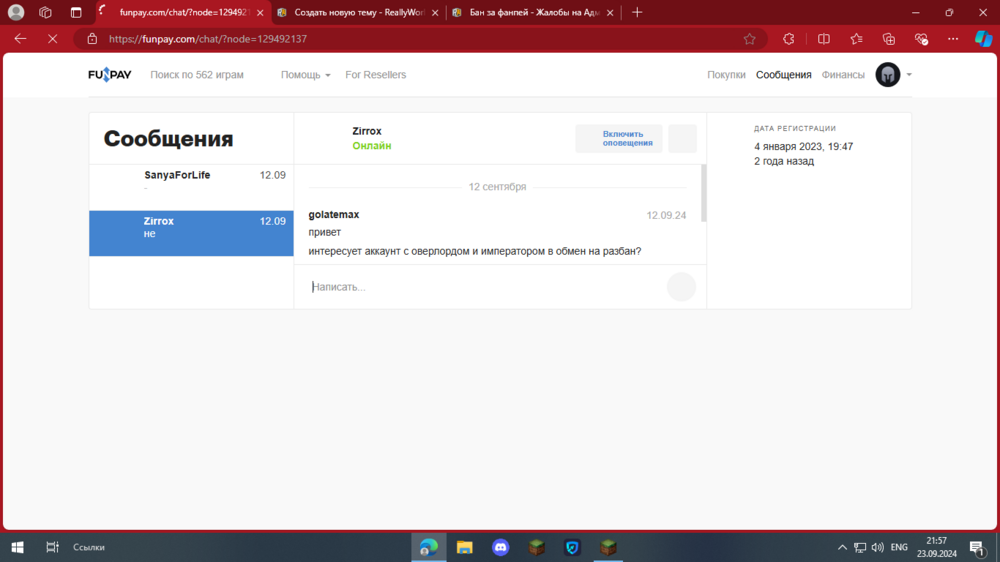The height and width of the screenshot is (562, 1000).
Task: Close the Бан за фанпей tab
Action: (610, 12)
